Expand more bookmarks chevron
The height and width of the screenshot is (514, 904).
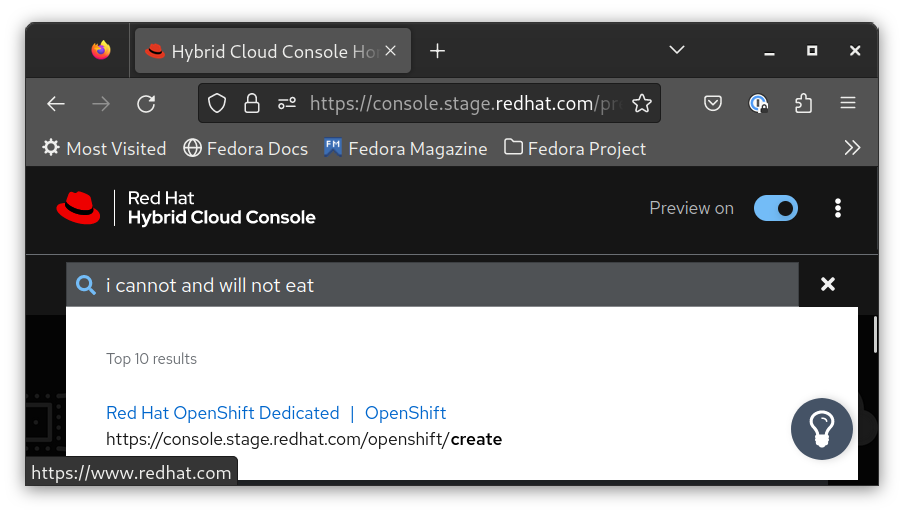point(852,148)
